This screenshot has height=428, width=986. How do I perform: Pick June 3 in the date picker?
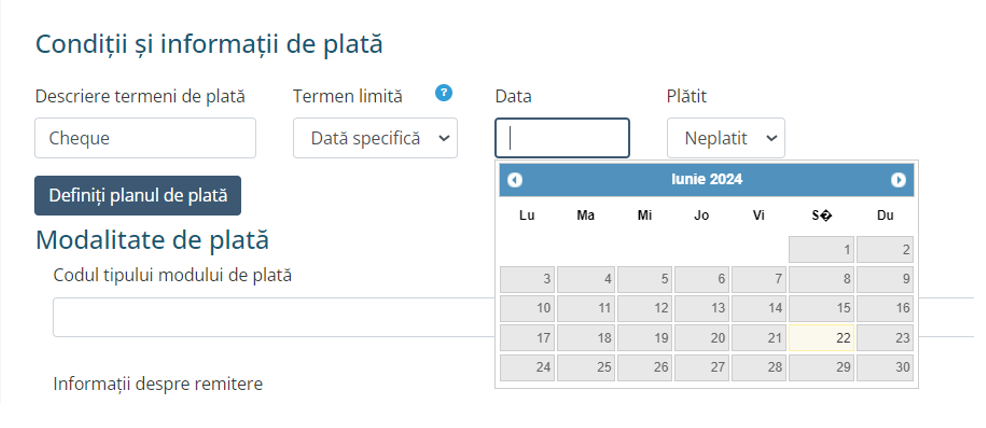[528, 279]
